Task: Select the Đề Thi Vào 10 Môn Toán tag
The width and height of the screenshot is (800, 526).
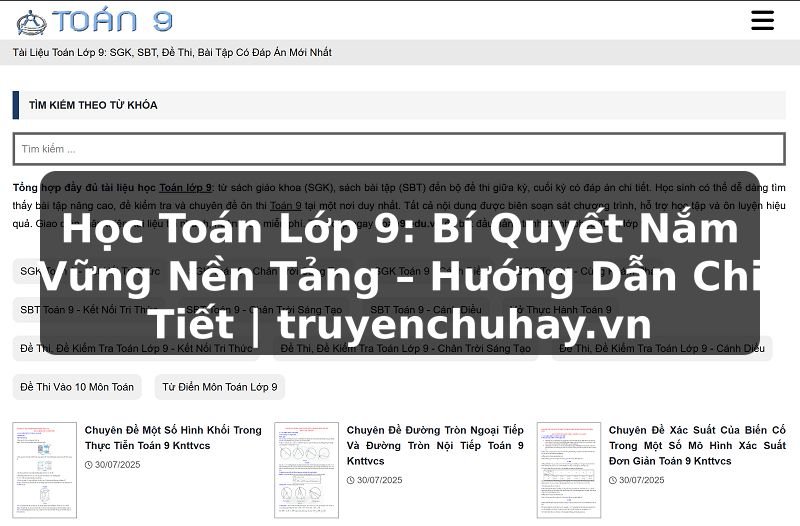Action: pos(77,387)
